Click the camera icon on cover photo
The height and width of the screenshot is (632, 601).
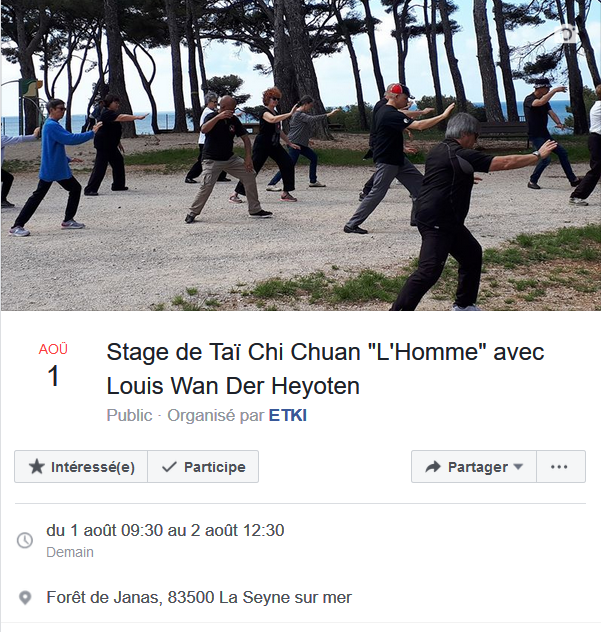click(x=568, y=34)
